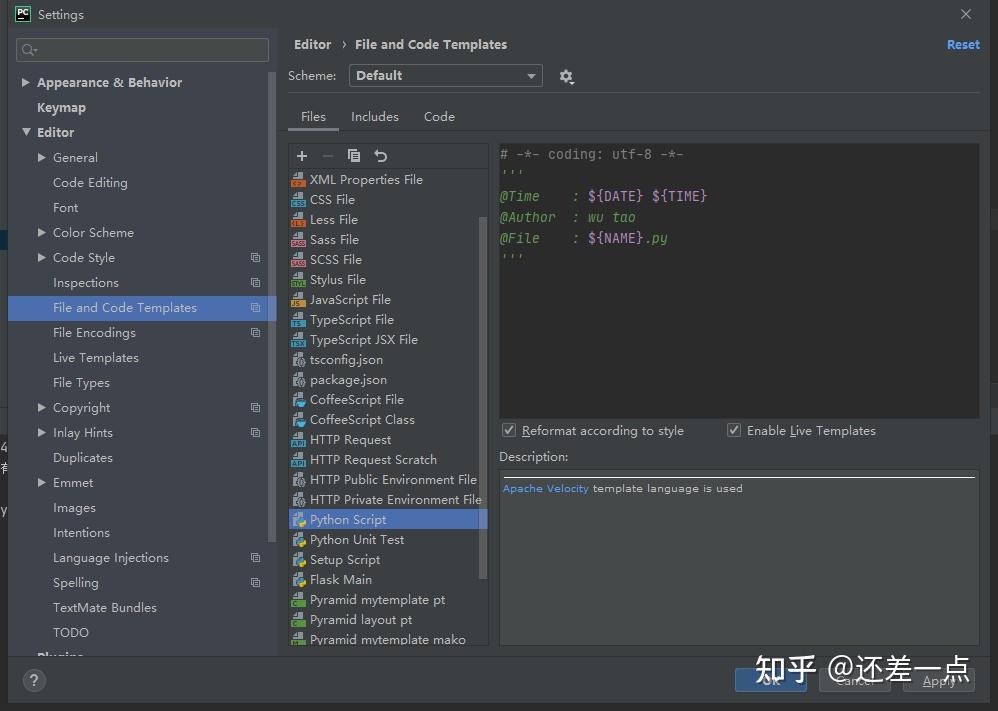Click the Editor breadcrumb
998x711 pixels.
313,45
